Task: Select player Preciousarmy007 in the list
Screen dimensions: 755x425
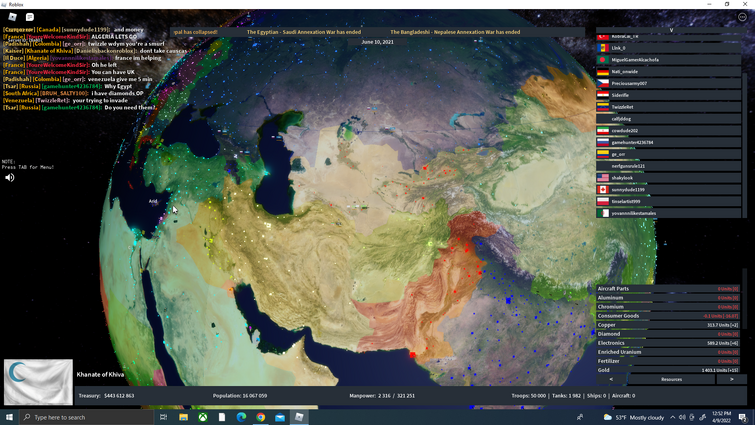Action: tap(668, 83)
